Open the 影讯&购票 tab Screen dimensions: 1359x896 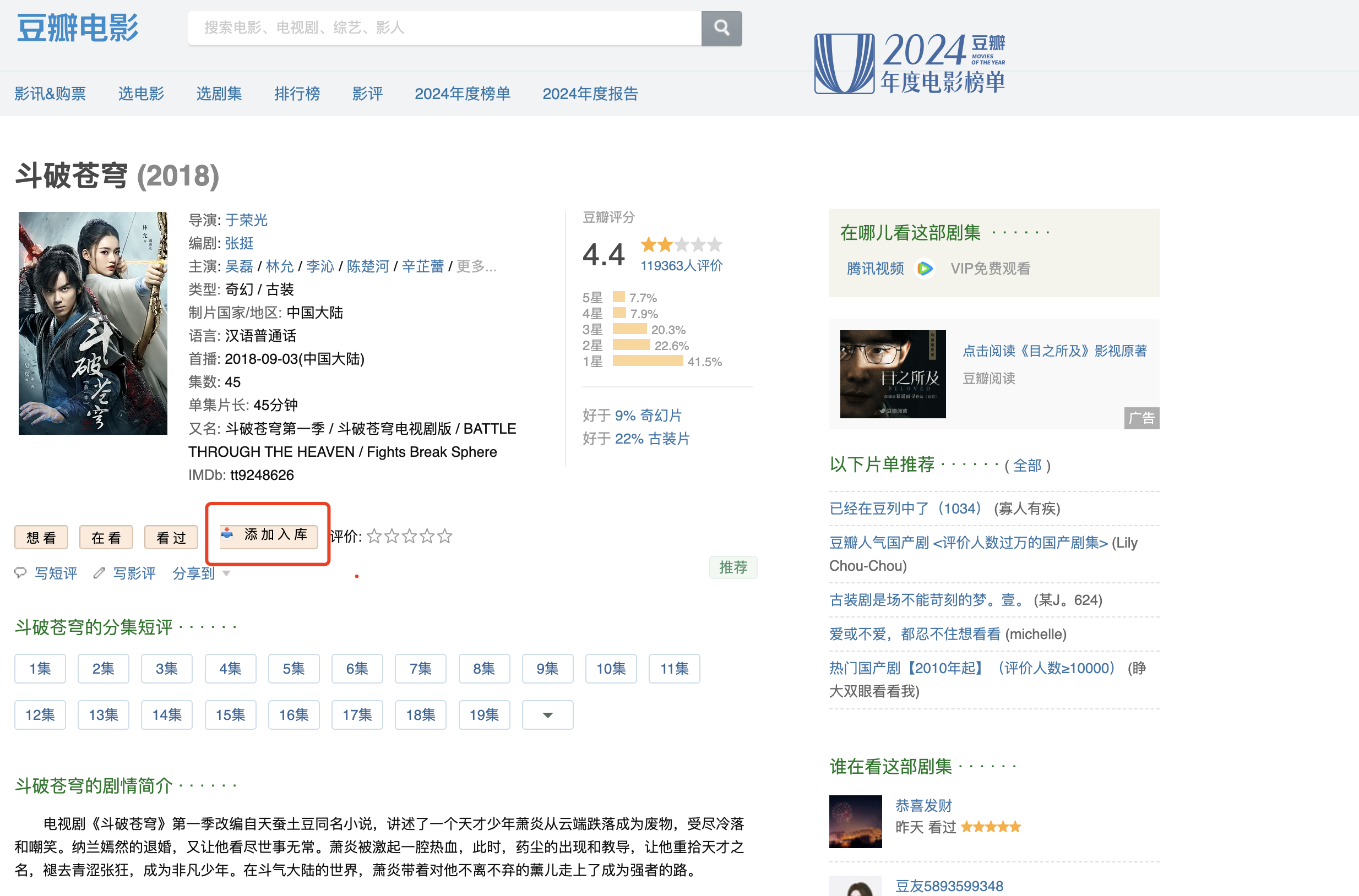click(x=50, y=94)
